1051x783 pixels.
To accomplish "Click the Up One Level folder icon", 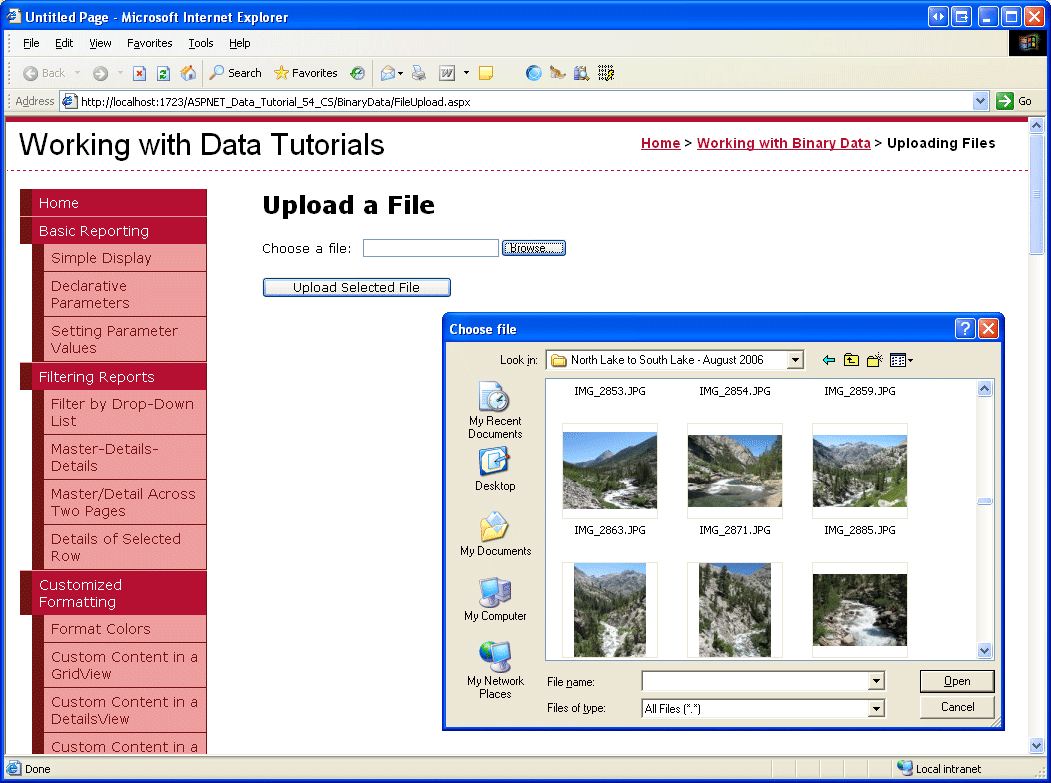I will pos(851,360).
